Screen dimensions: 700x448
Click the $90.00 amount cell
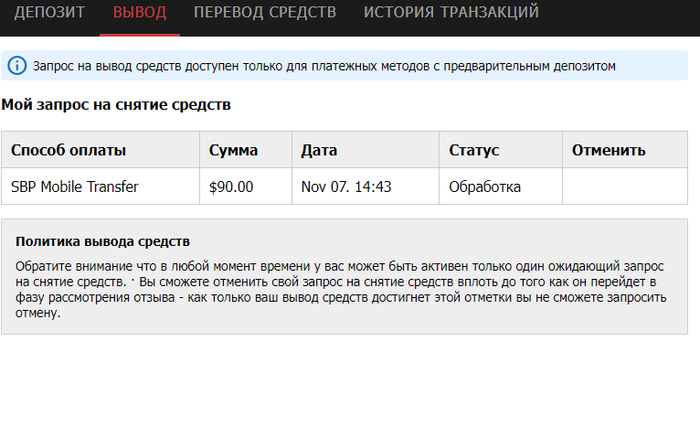click(246, 187)
